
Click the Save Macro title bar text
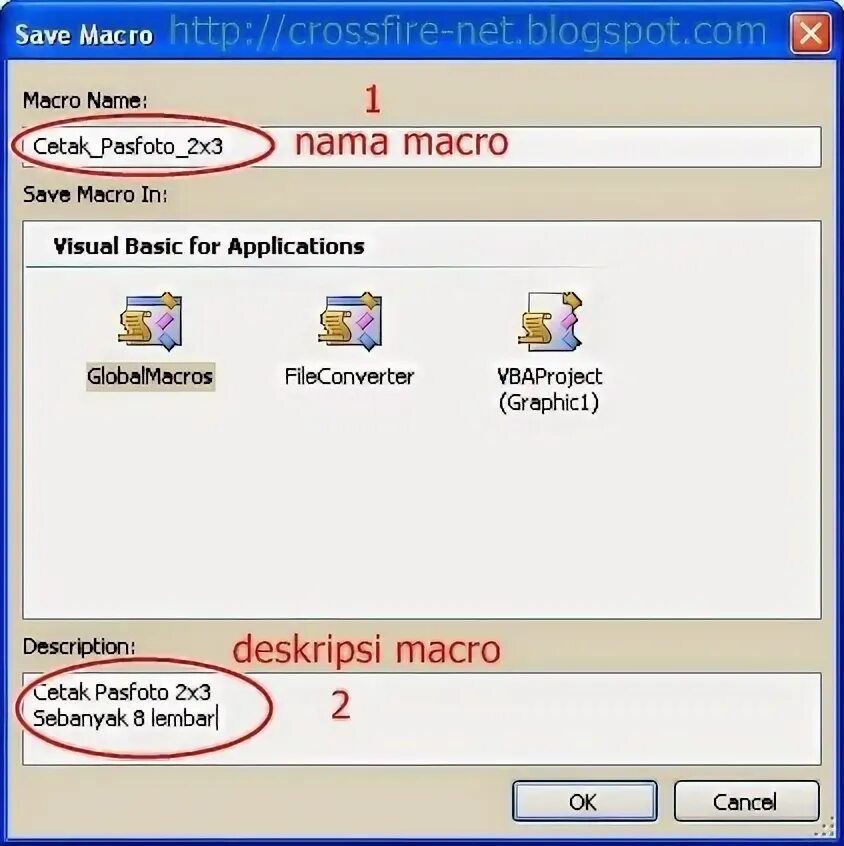pos(84,36)
